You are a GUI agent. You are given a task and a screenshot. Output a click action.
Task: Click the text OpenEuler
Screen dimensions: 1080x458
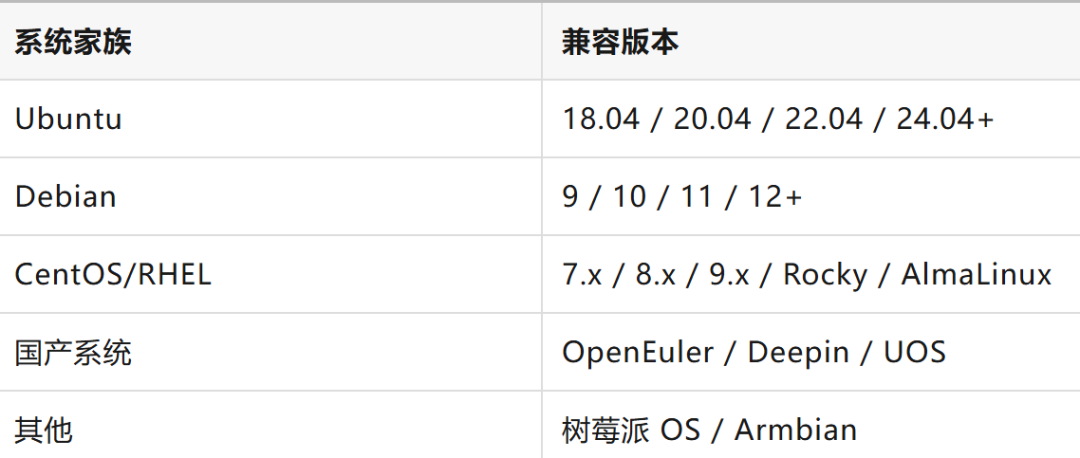(x=638, y=353)
